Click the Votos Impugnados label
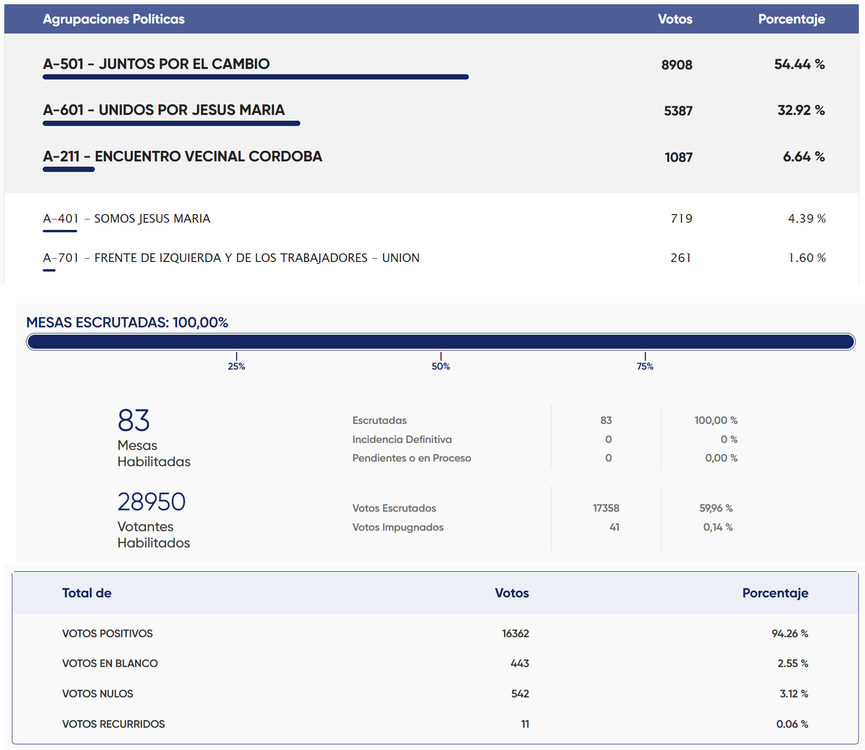The height and width of the screenshot is (750, 865). 397,527
